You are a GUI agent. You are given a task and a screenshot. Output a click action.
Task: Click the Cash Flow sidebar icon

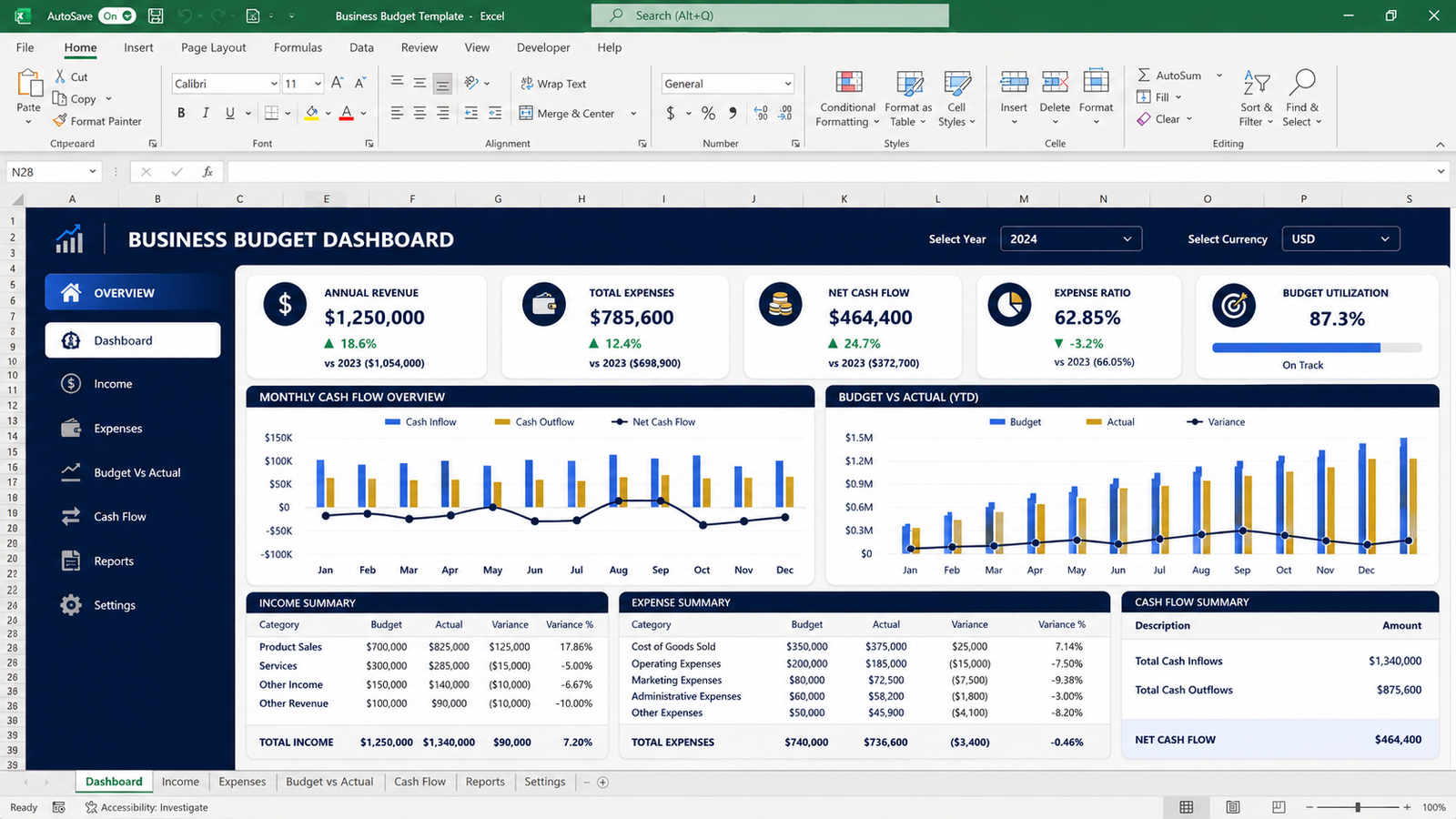(71, 517)
